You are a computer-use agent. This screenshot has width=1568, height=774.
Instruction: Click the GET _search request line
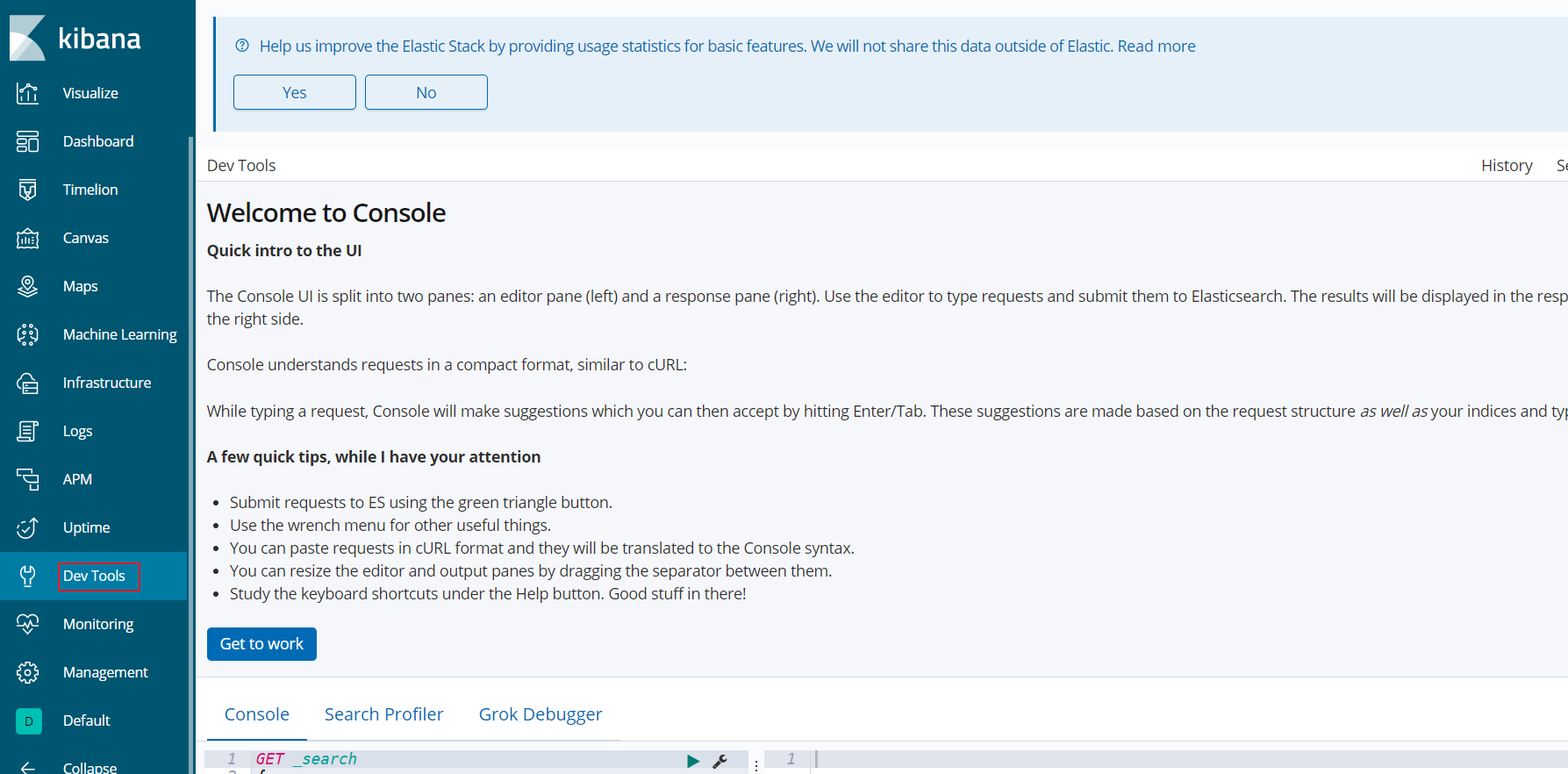coord(306,759)
